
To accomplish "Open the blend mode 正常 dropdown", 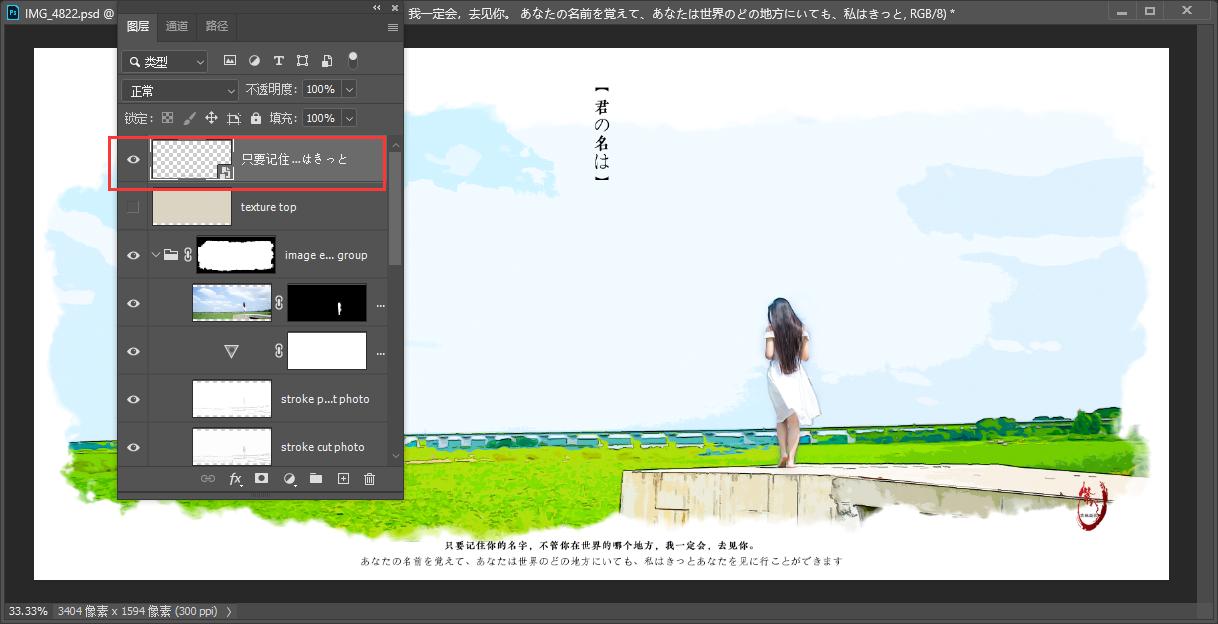I will click(180, 90).
